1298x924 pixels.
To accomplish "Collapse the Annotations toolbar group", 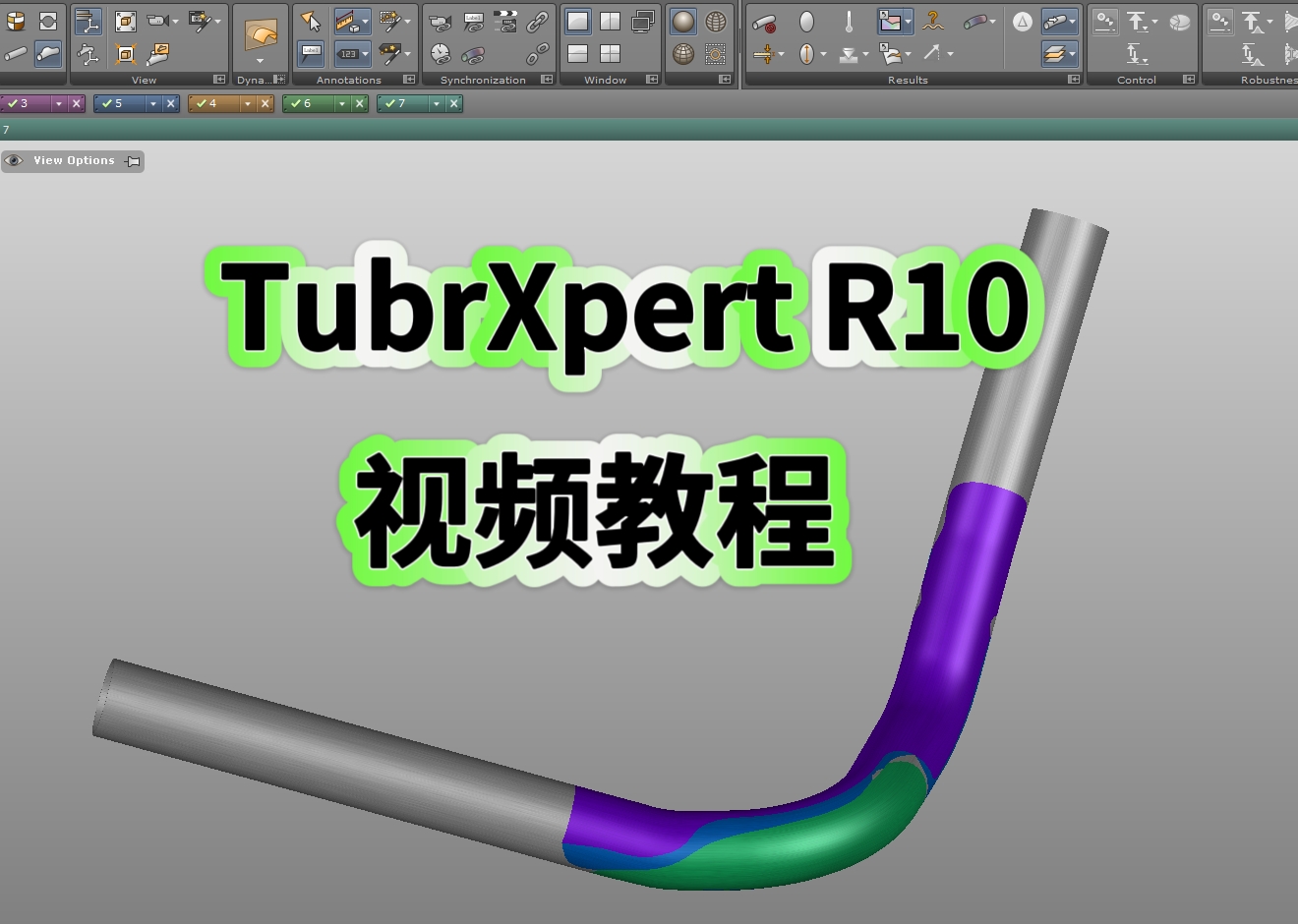I will click(409, 80).
